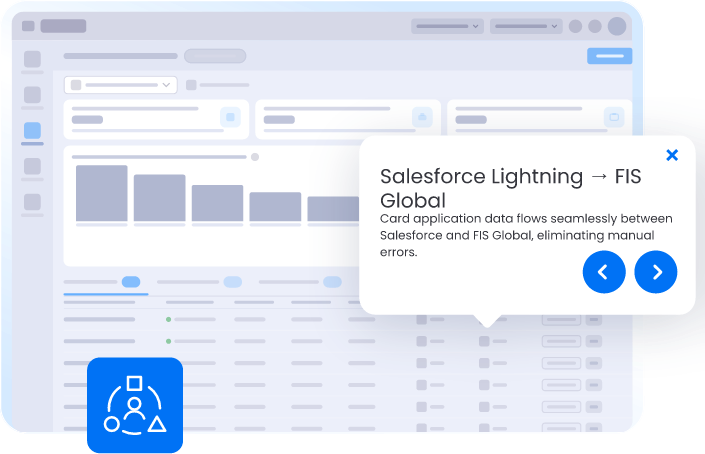Click the blue user-and-shapes icon tile
Image resolution: width=705 pixels, height=454 pixels.
point(135,405)
